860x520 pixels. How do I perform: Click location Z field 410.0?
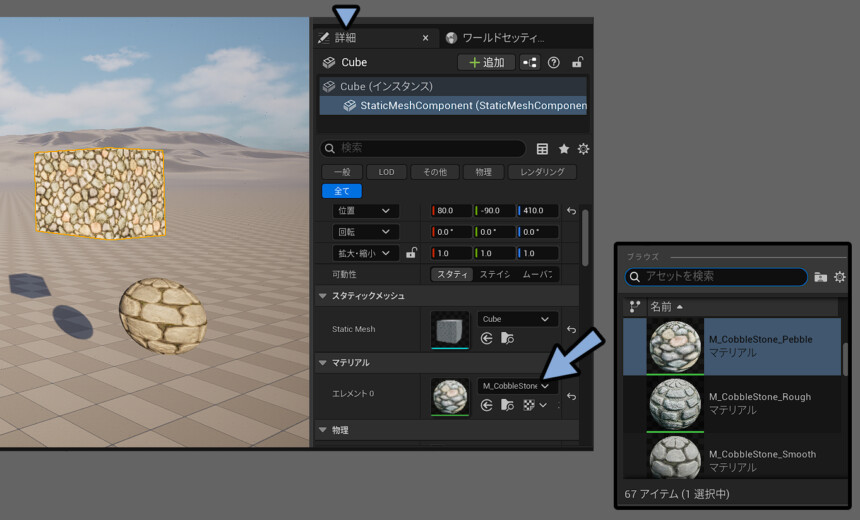538,211
